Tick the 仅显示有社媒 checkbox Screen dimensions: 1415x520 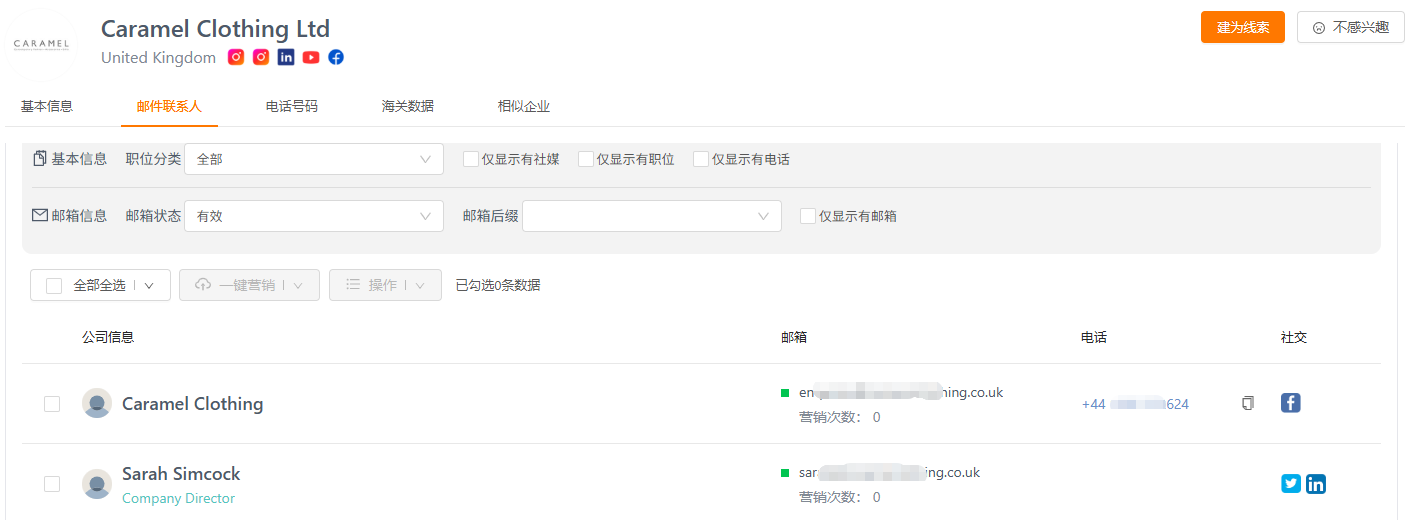click(471, 159)
